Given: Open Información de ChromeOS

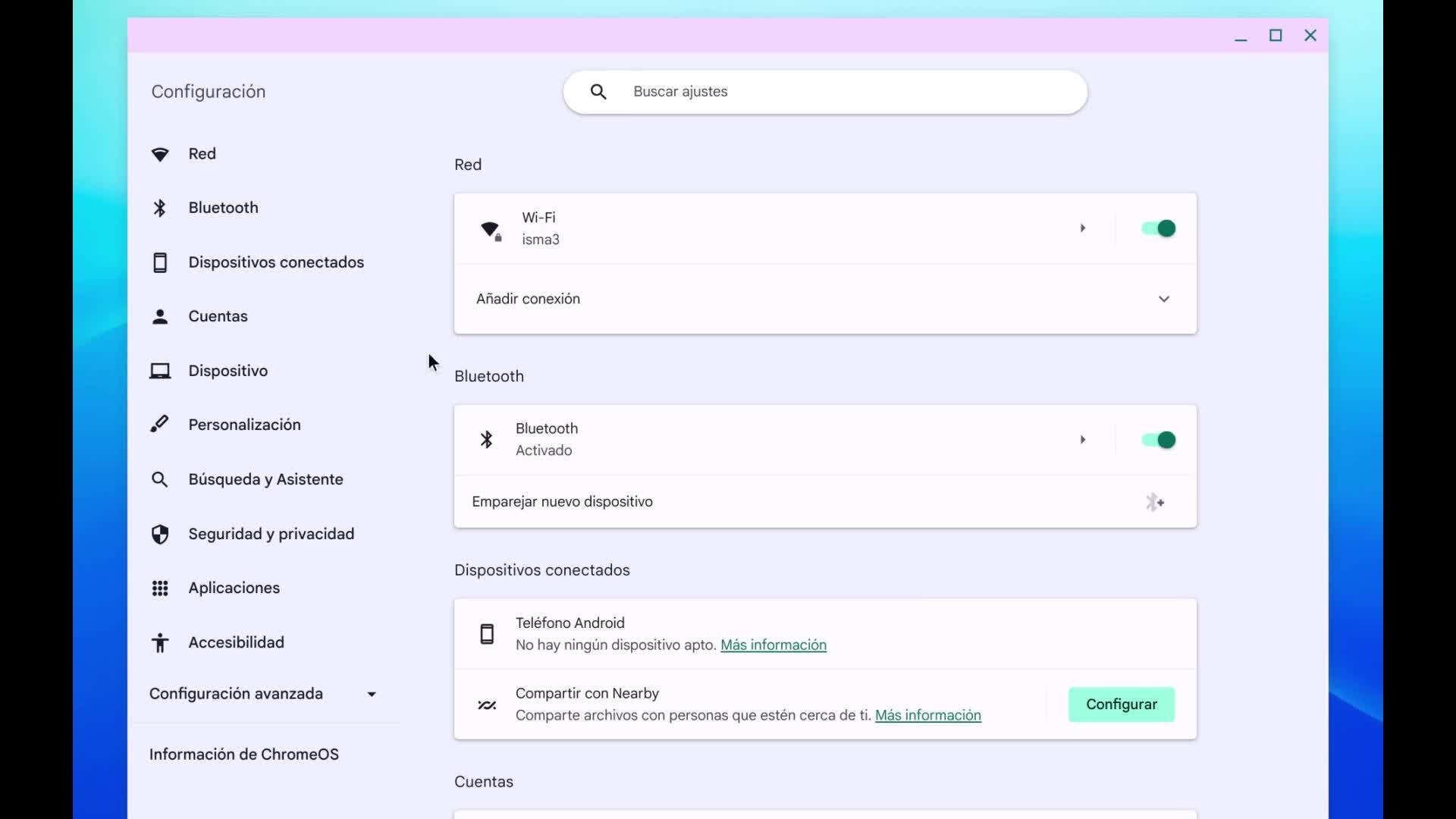Looking at the screenshot, I should pos(243,755).
